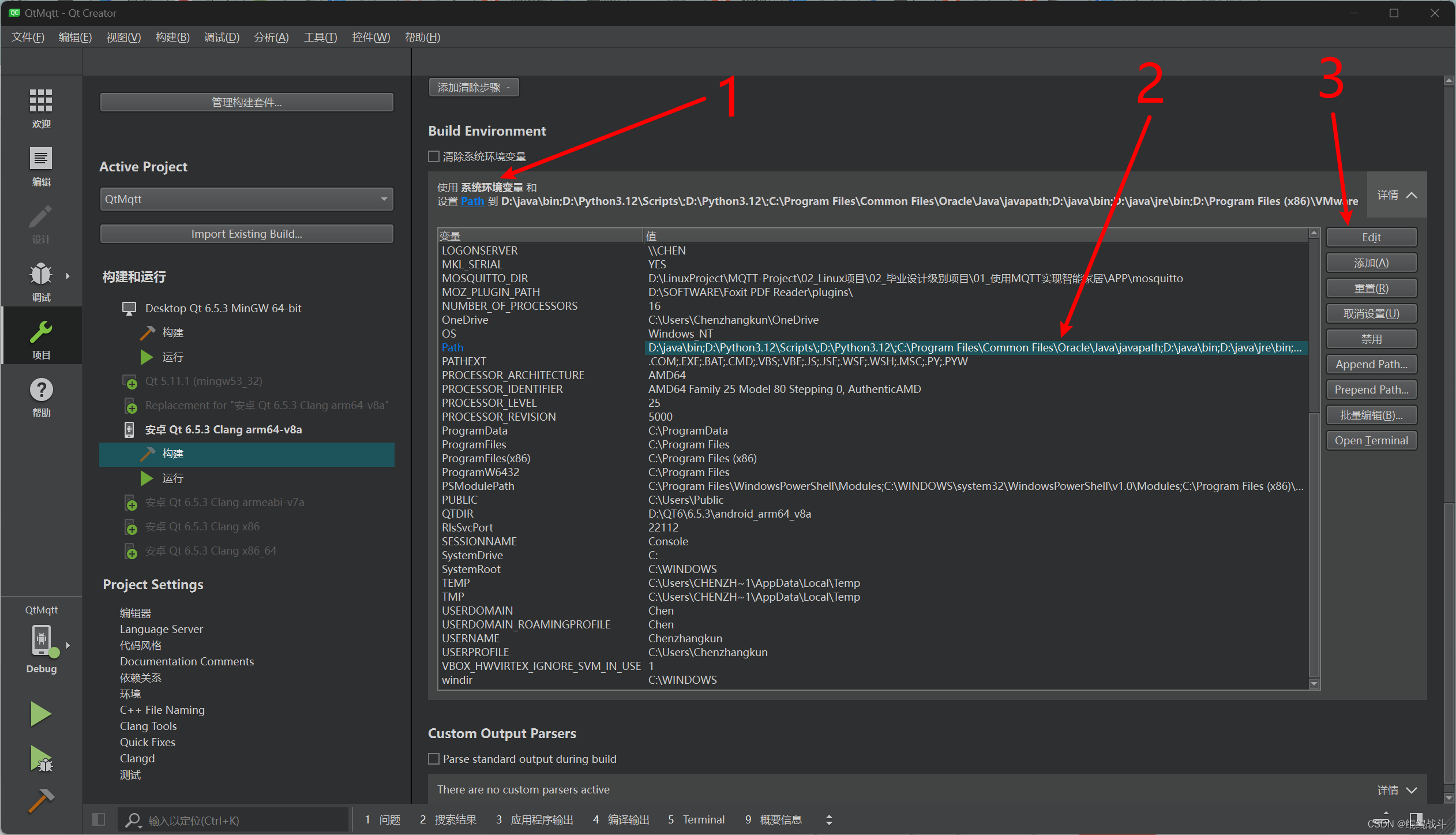Collapse Build Environment details expander
This screenshot has height=835, width=1456.
pos(1397,195)
